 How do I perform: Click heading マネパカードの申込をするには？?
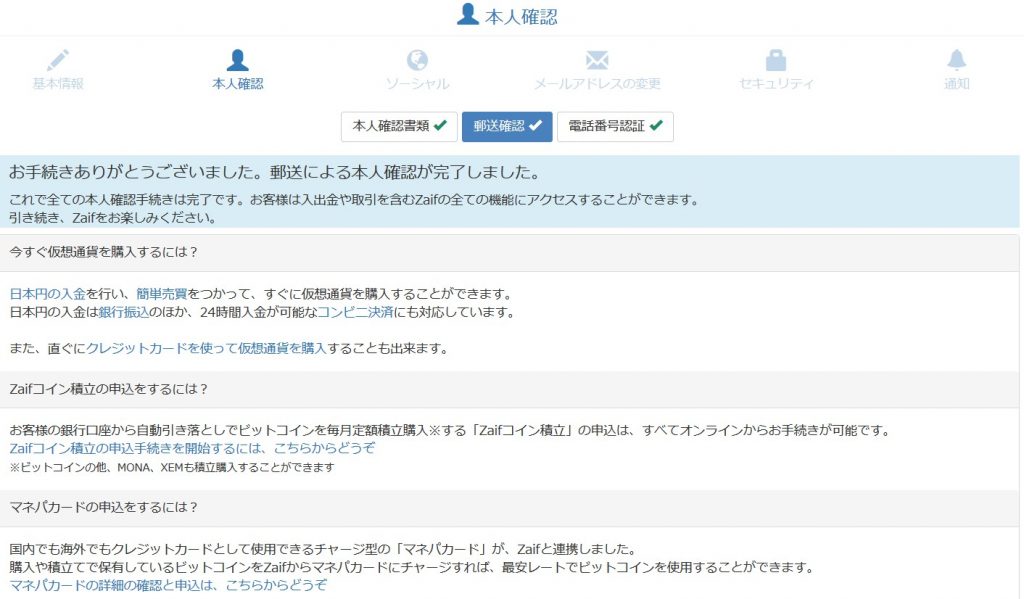[103, 507]
